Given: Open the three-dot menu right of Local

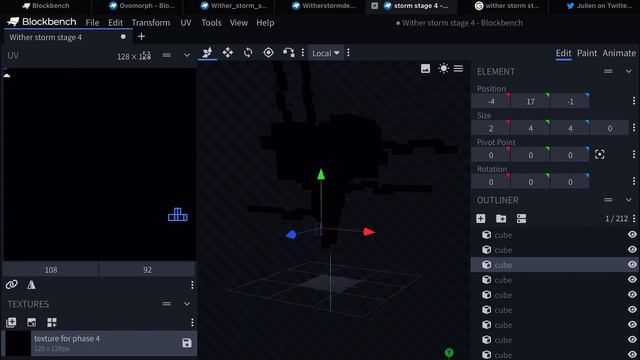Looking at the screenshot, I should point(348,53).
